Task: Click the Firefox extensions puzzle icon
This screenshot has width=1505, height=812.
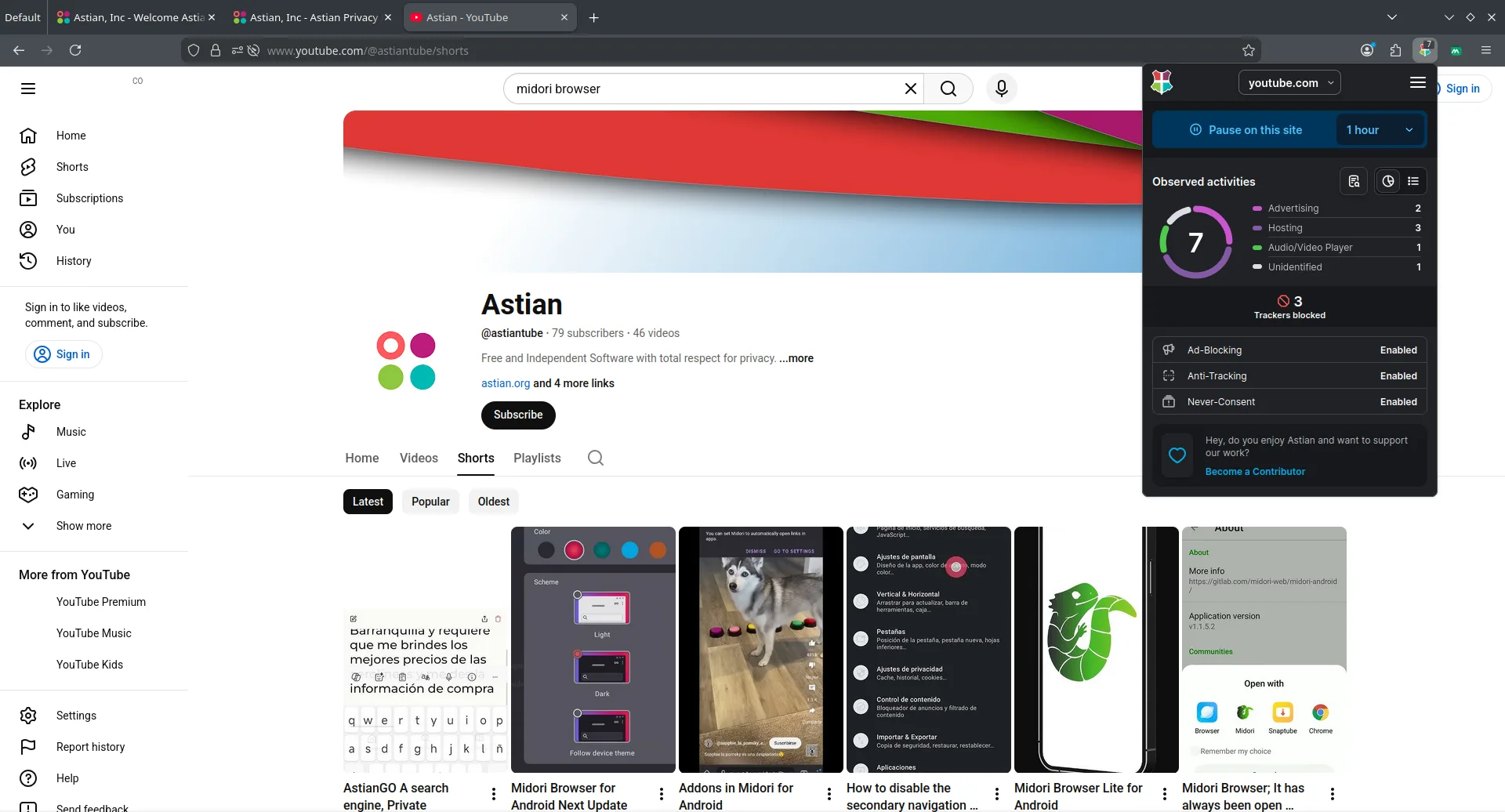Action: pos(1395,50)
